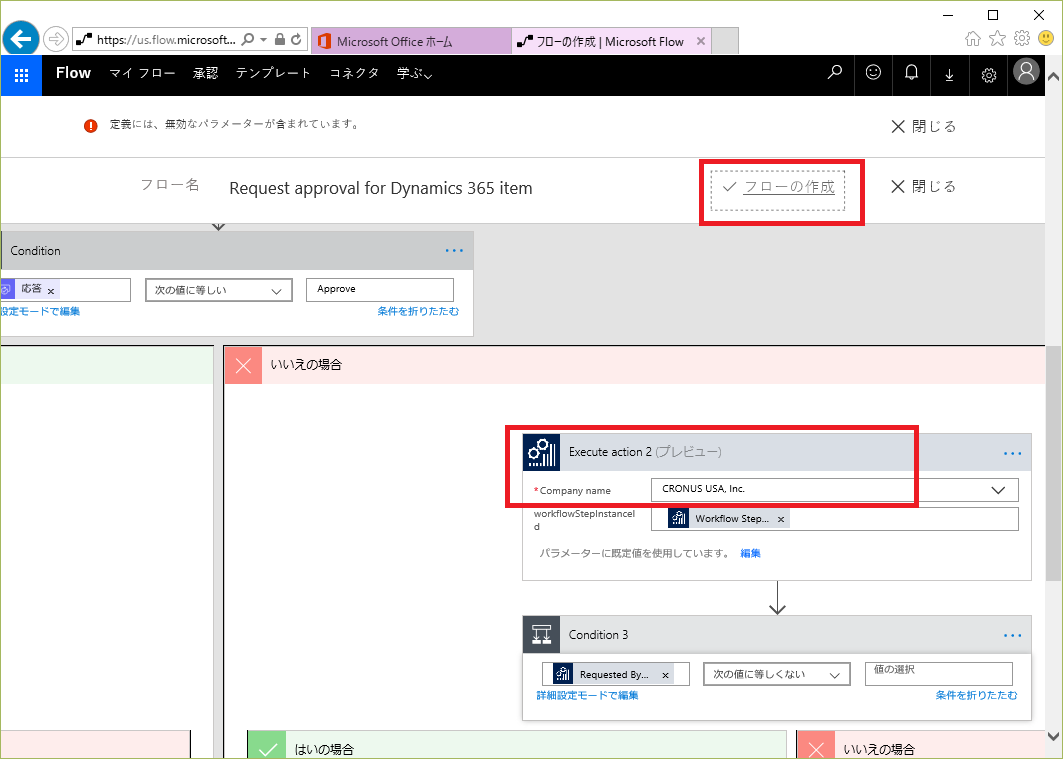Remove the Requested By token

[x=666, y=676]
